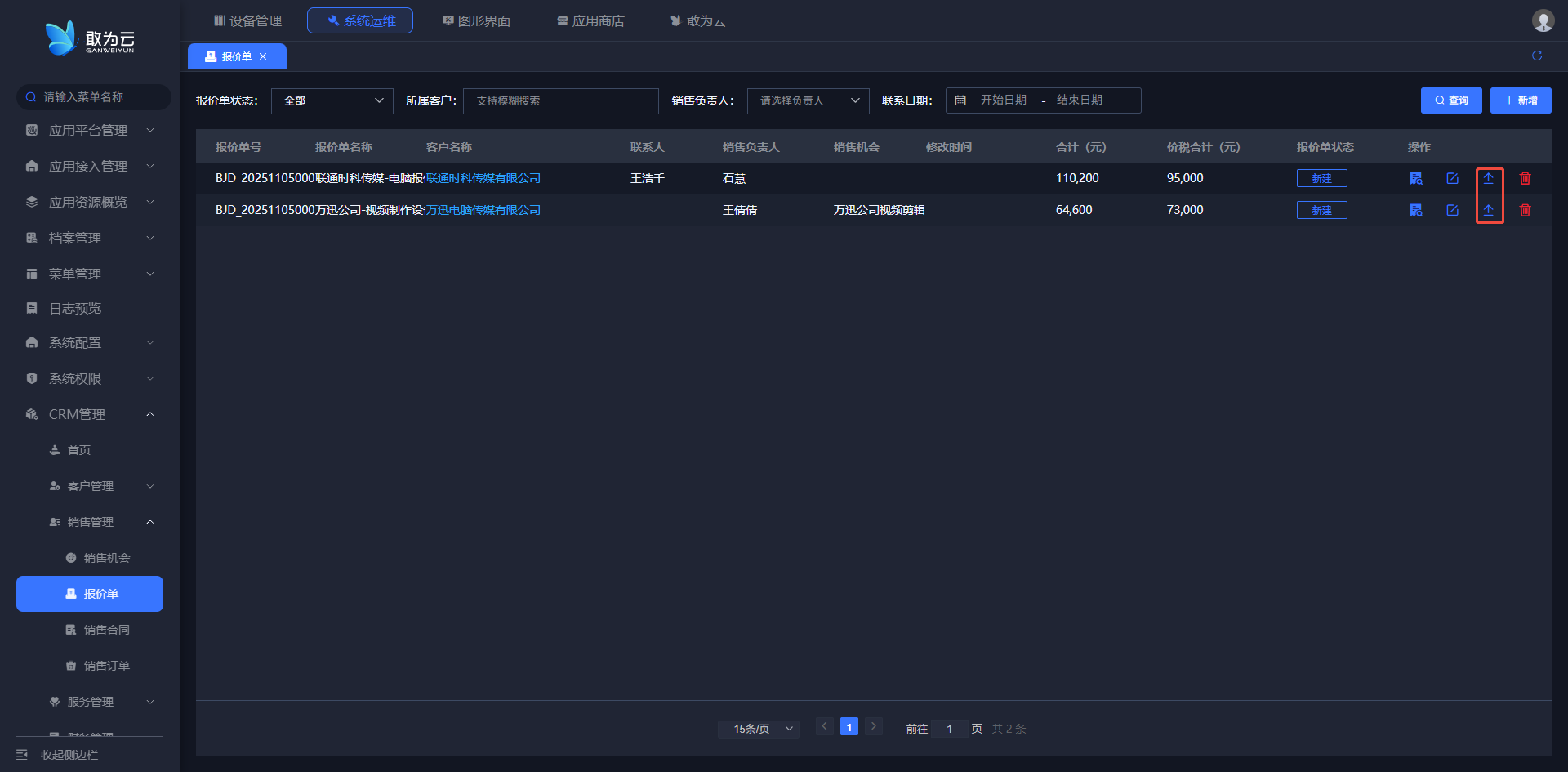Open 图形界面 top navigation tab
The width and height of the screenshot is (1568, 772).
tap(476, 20)
